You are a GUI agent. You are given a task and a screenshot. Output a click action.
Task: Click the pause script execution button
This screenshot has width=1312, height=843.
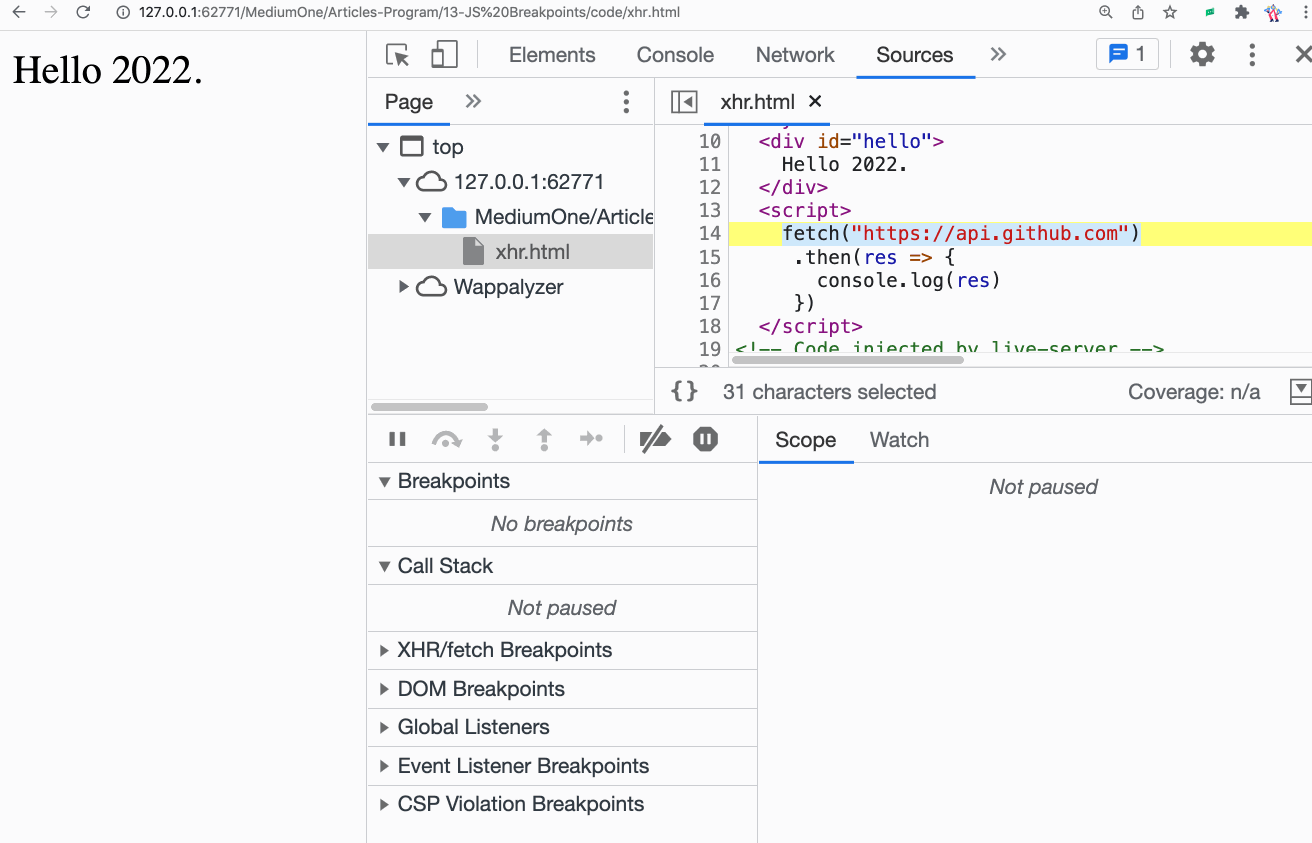(397, 439)
